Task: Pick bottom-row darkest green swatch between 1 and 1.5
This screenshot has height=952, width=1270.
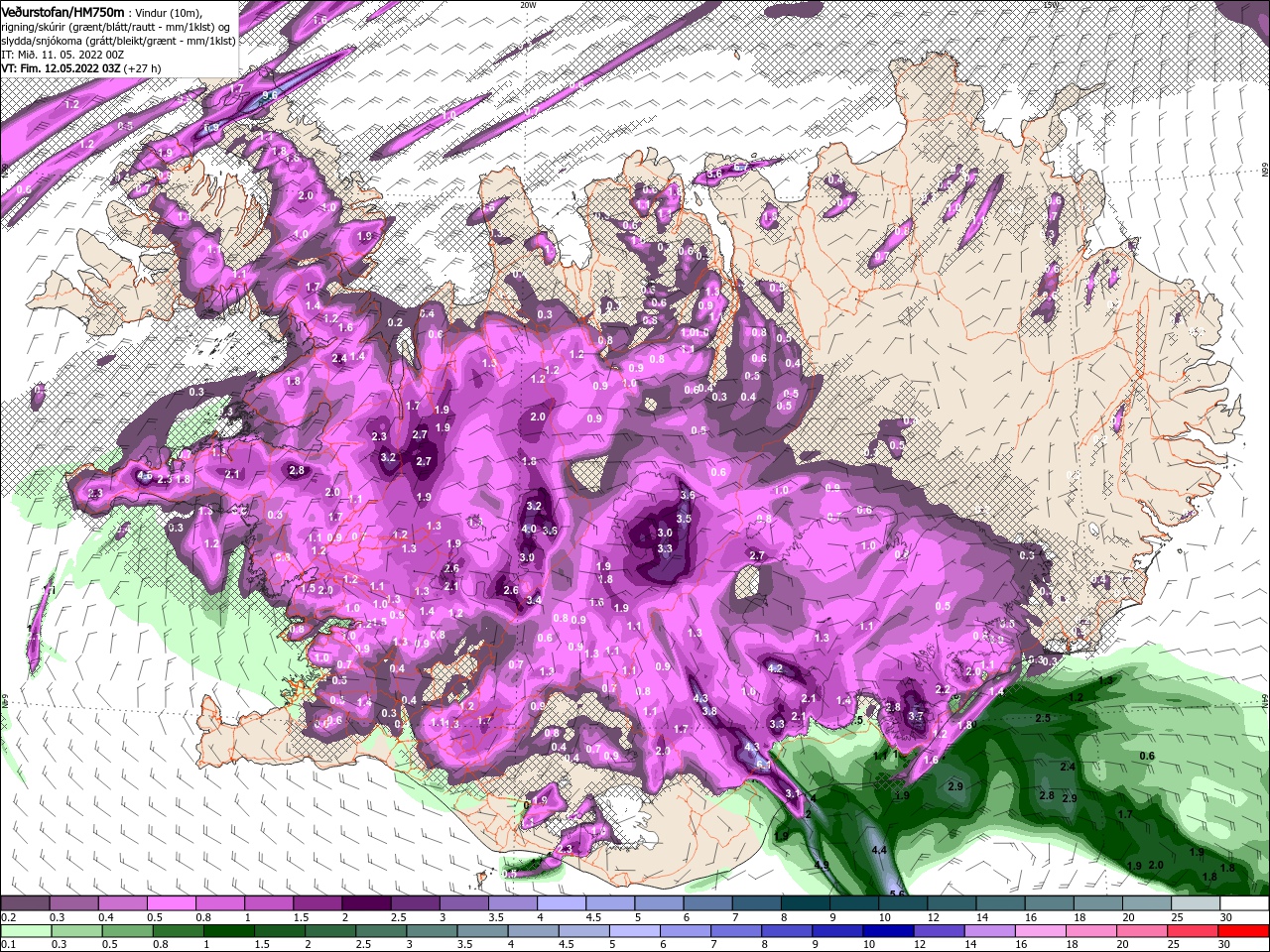Action: coord(228,930)
